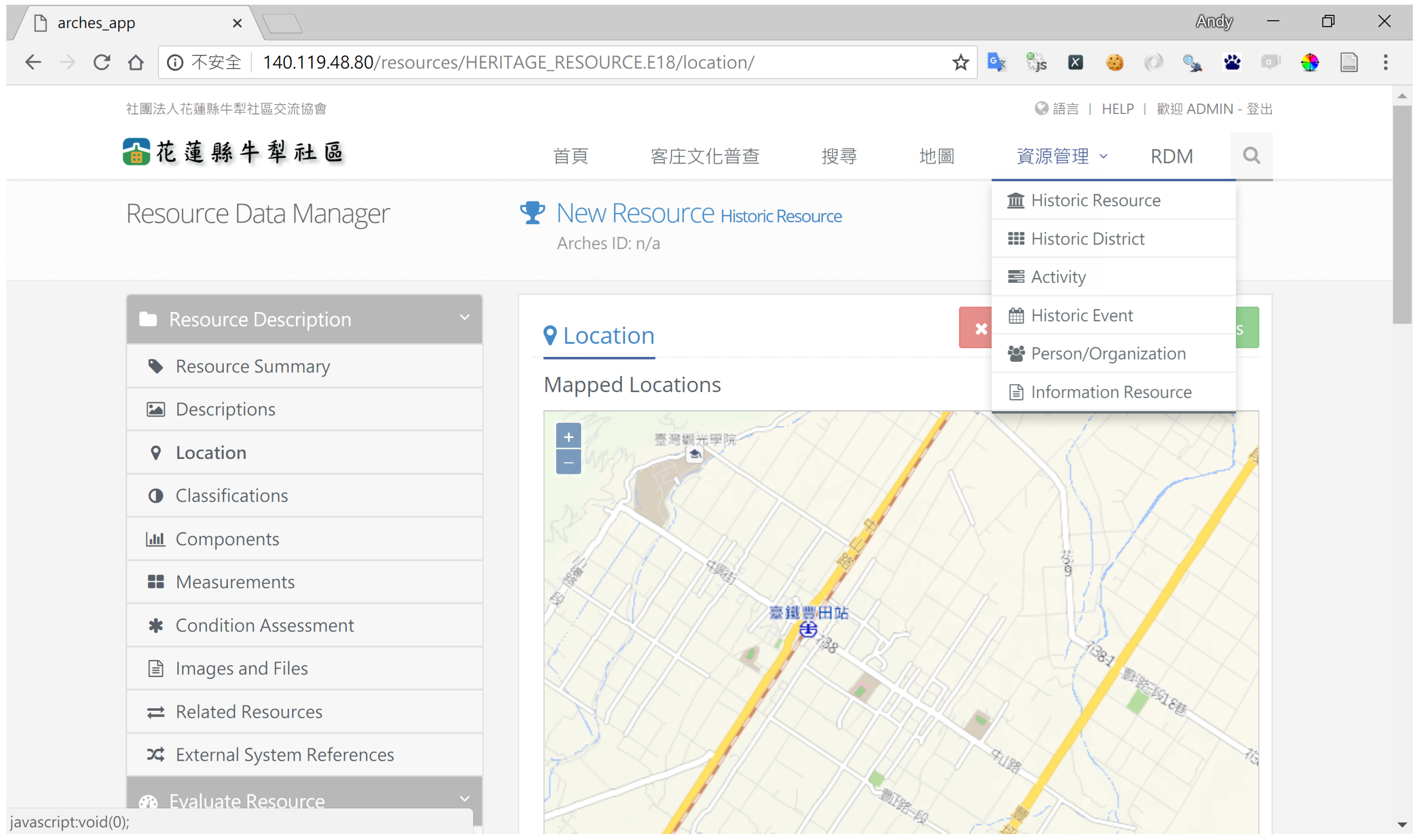Click the red X cancel button

click(979, 328)
